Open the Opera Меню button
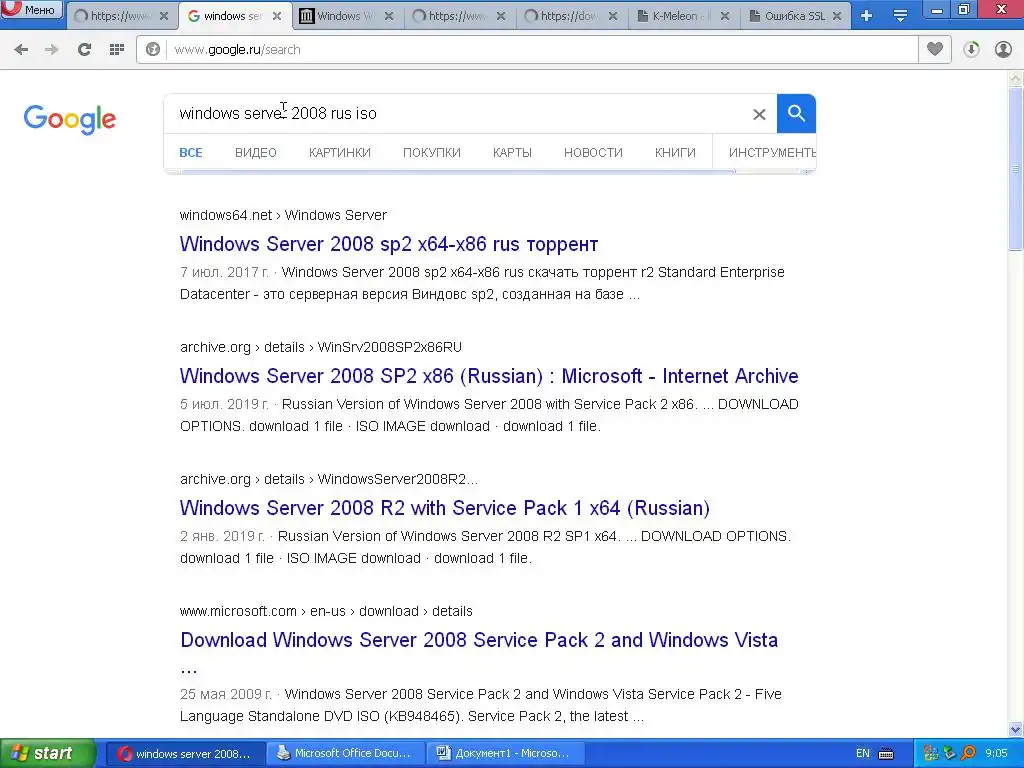 point(31,9)
